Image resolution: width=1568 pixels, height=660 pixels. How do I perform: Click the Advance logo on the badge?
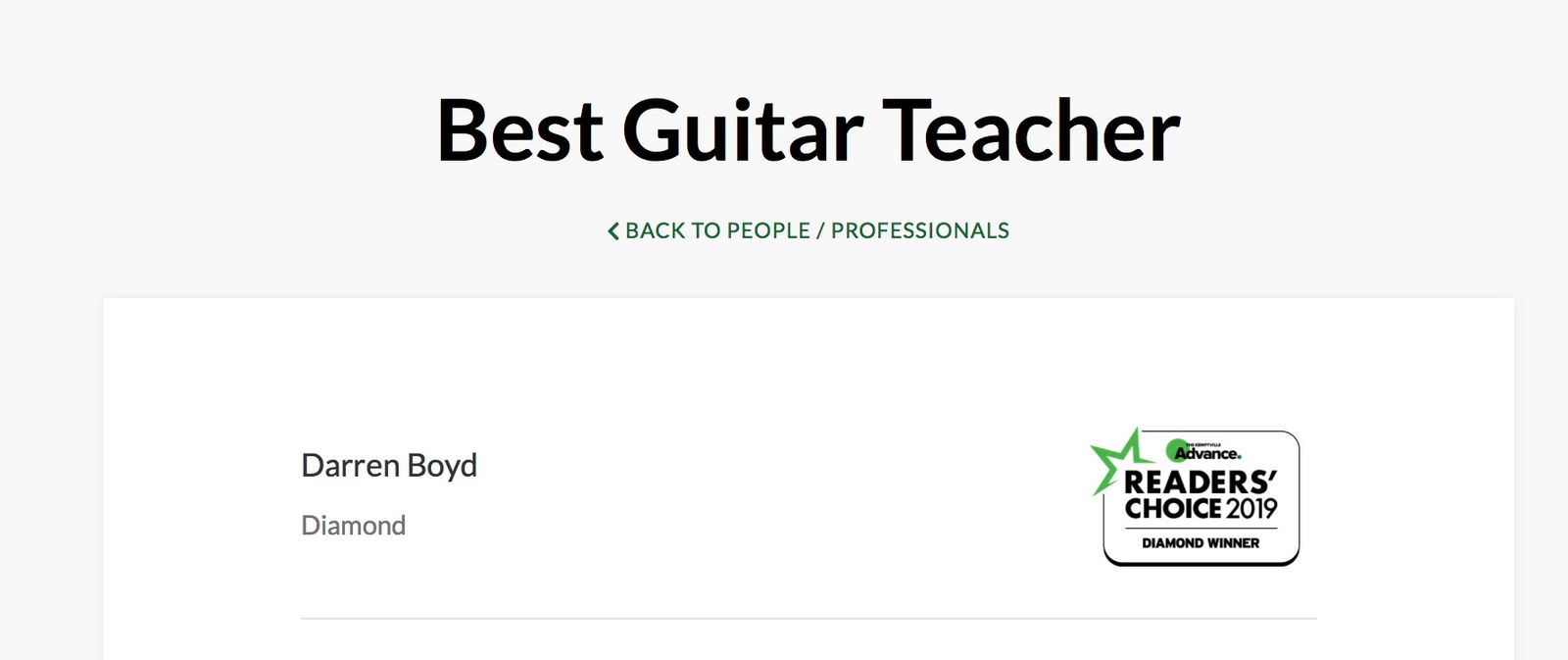pos(1205,452)
